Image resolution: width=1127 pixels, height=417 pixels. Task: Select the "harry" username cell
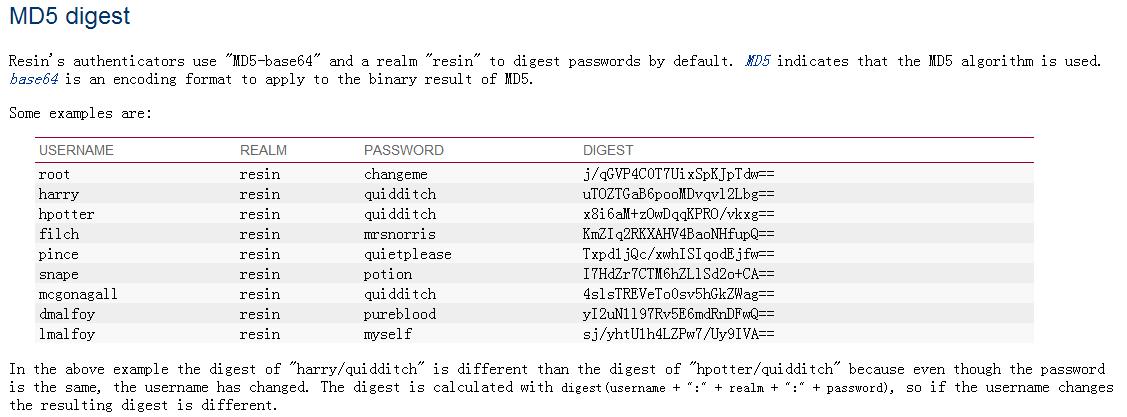58,194
